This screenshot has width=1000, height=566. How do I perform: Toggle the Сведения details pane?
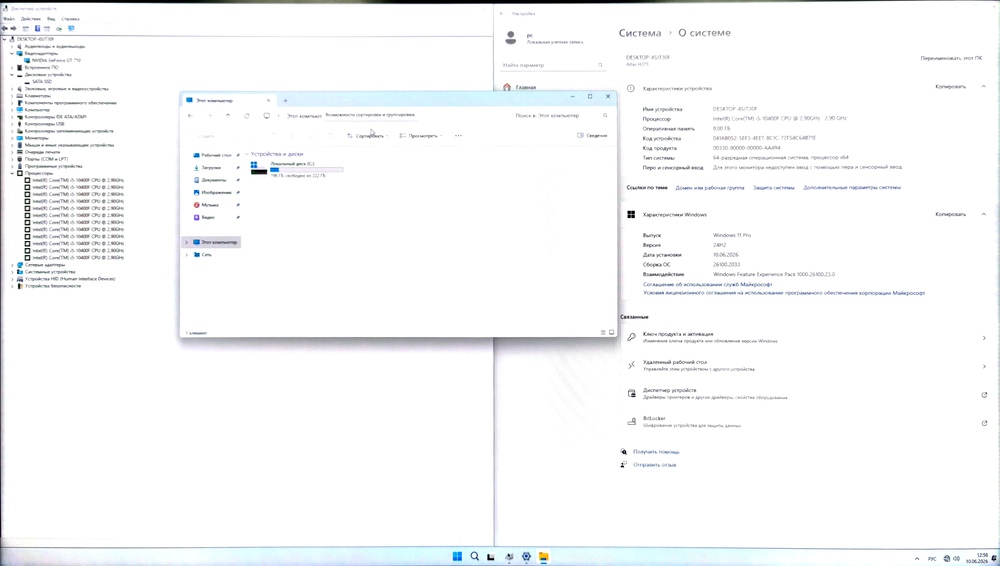coord(592,135)
